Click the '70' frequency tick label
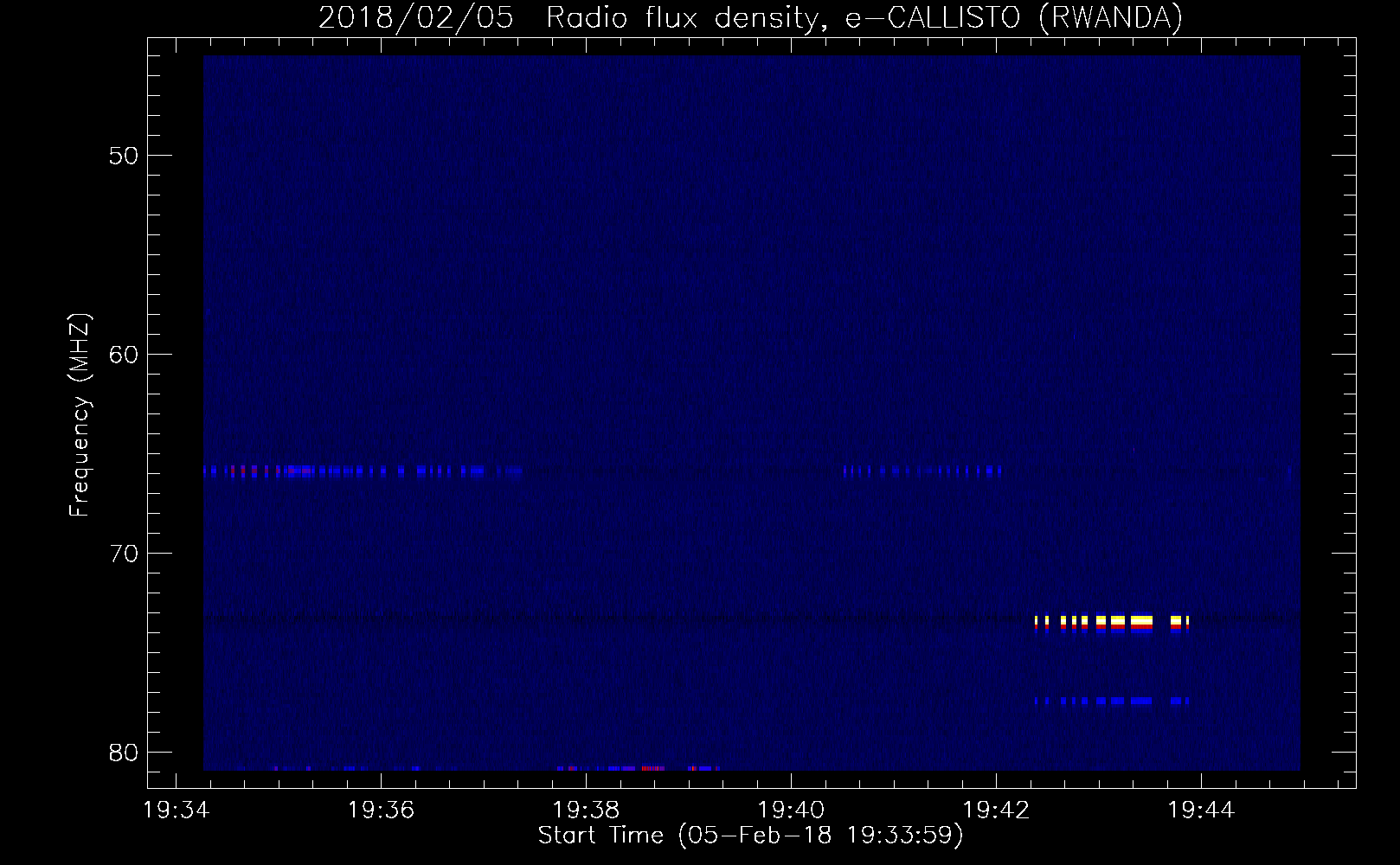 [x=123, y=554]
